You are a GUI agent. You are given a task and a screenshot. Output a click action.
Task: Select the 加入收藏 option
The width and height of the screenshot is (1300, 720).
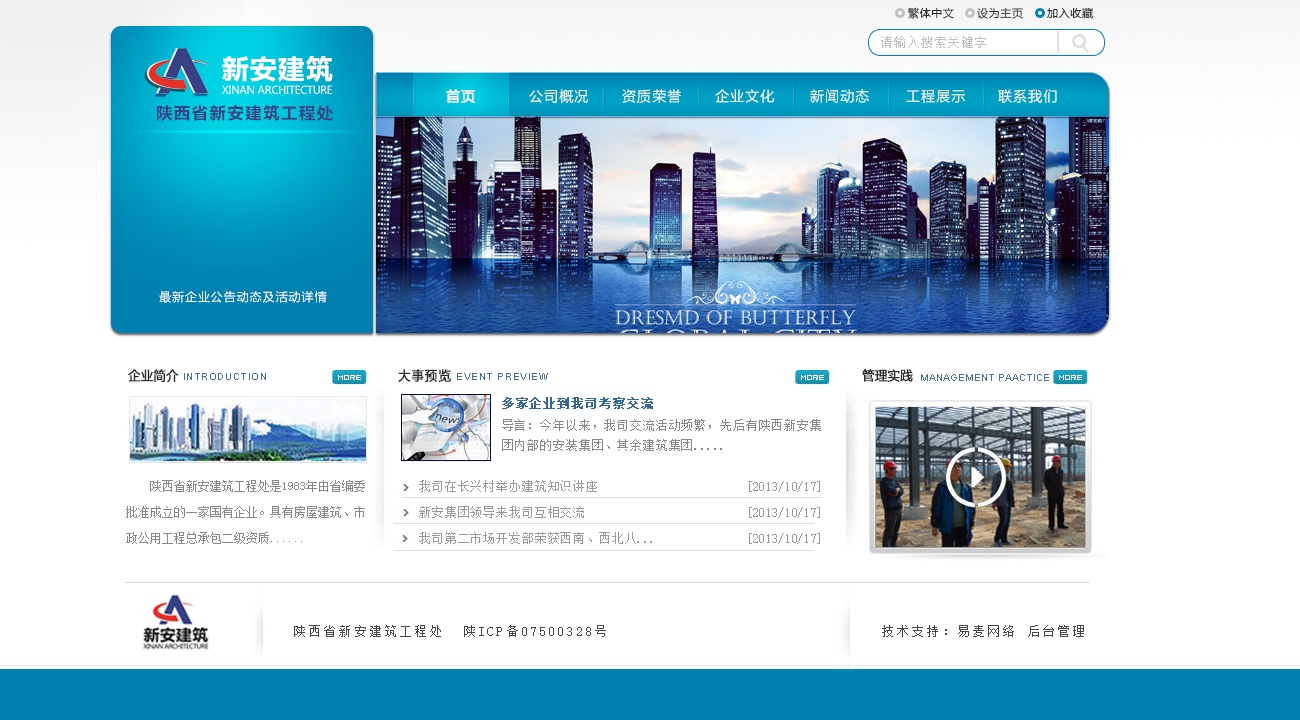click(1064, 13)
